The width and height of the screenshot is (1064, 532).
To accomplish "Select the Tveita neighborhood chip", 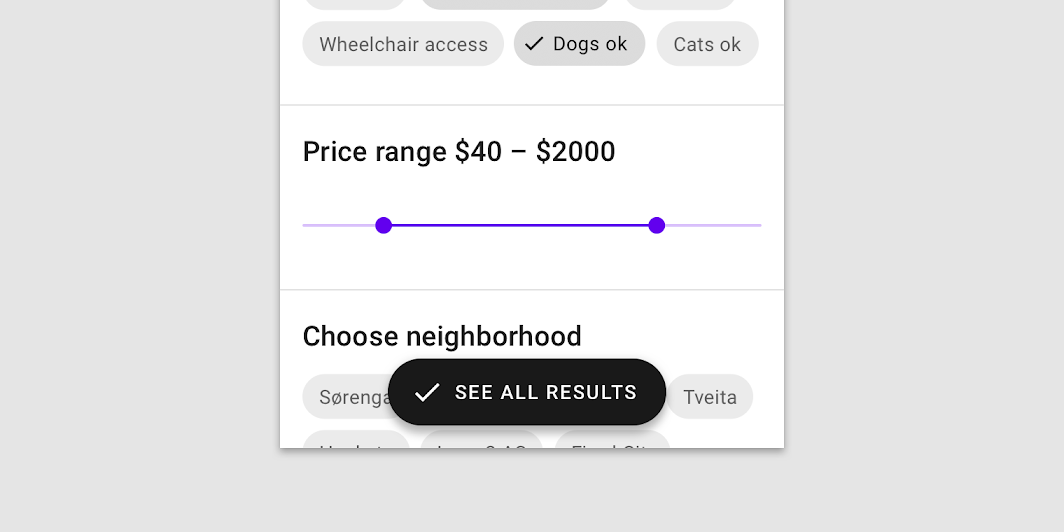I will (x=710, y=397).
